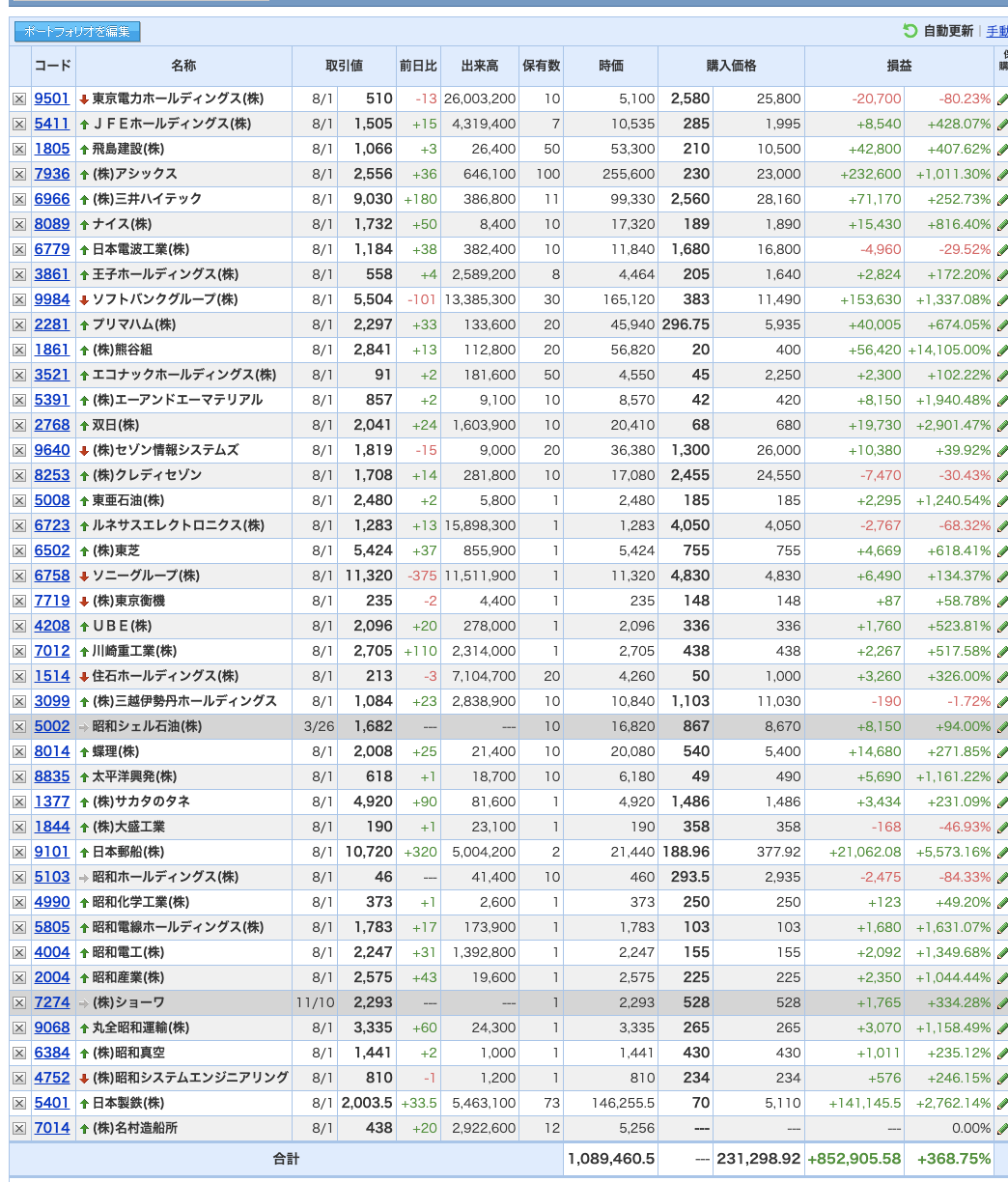Remove the 日本製鉄 row via X icon

[x=19, y=1103]
